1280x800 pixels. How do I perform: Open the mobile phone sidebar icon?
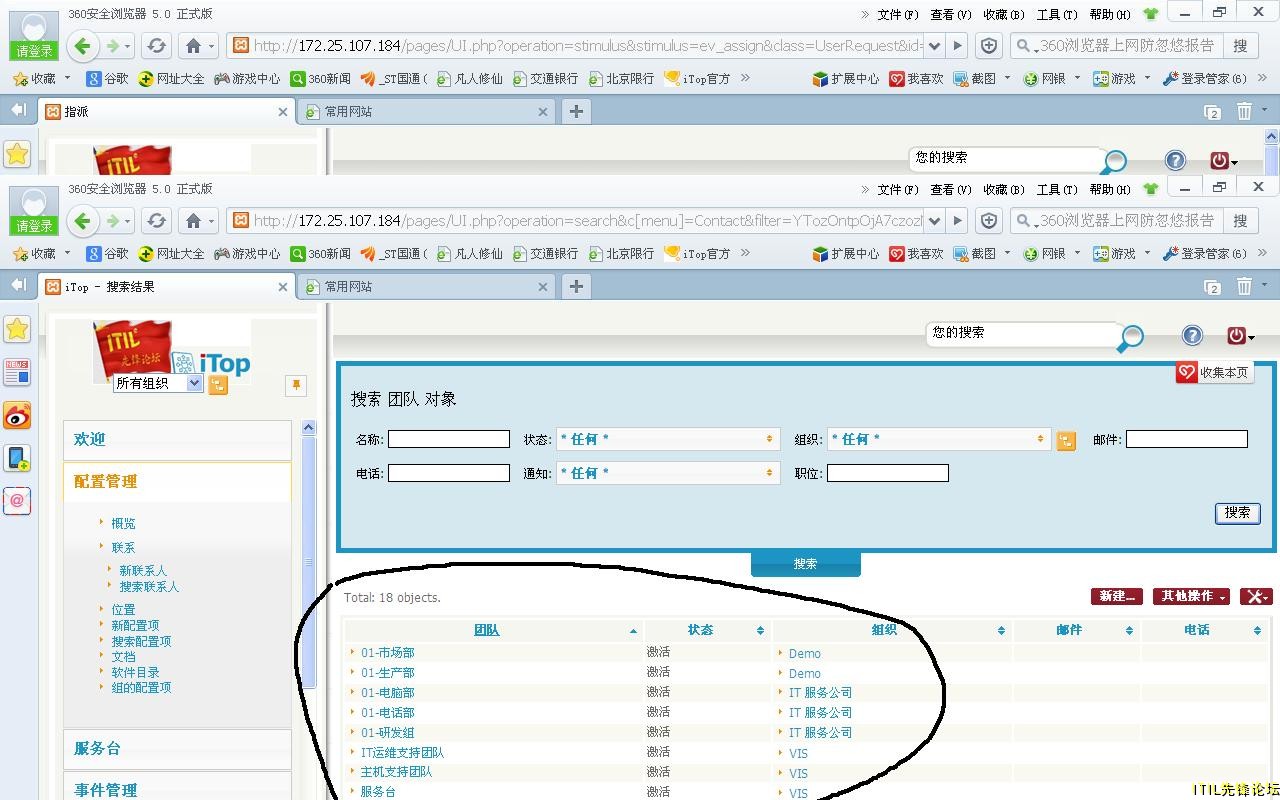point(17,458)
